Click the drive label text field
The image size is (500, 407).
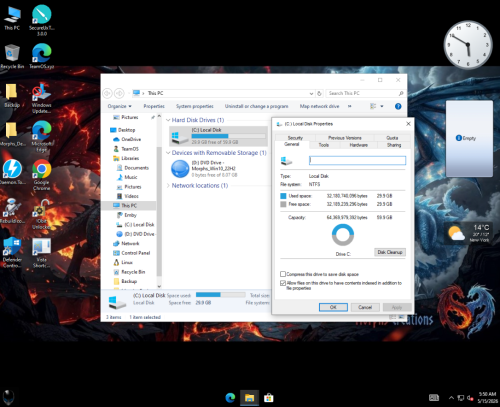click(357, 160)
